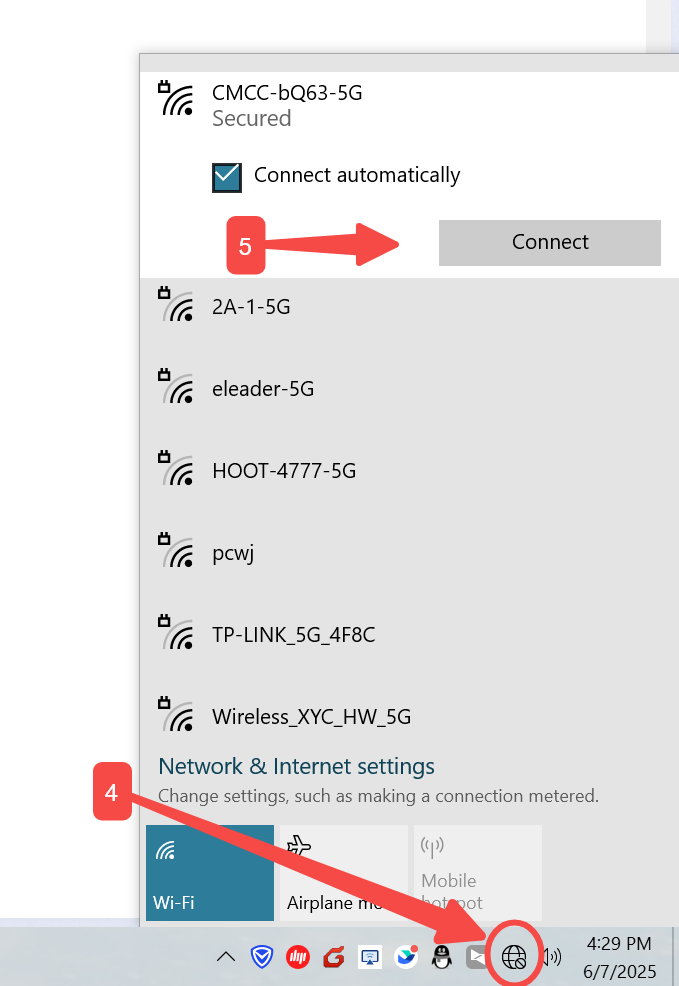Open Network & Internet settings link
Screen dimensions: 679x986
click(x=297, y=767)
